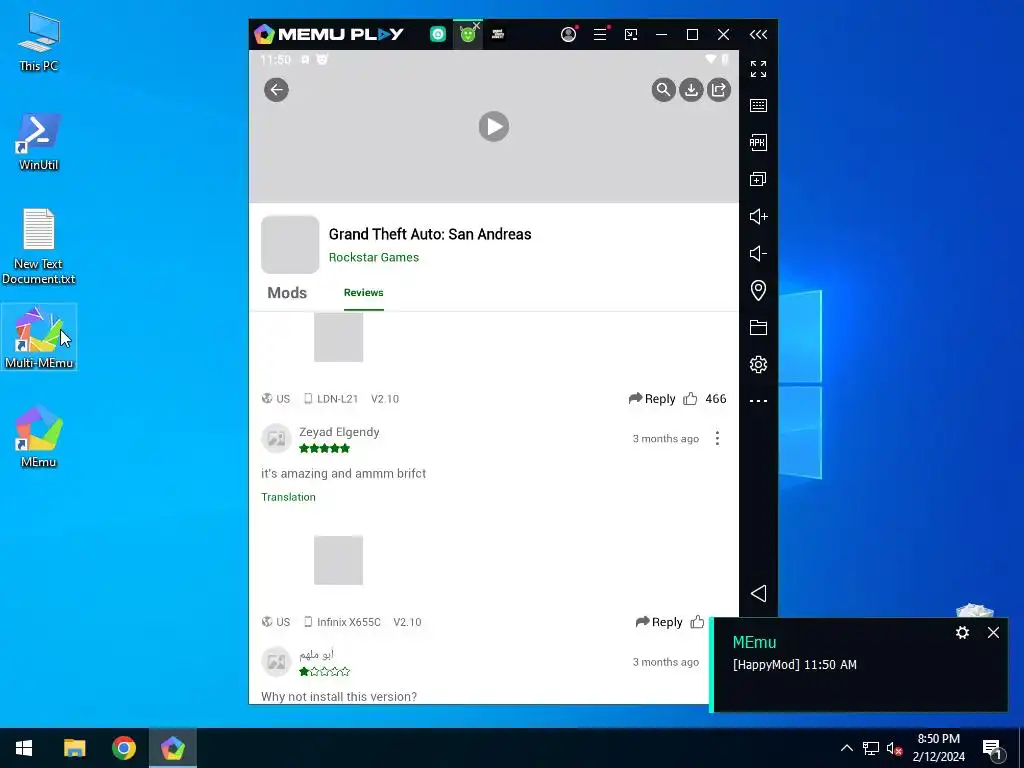Tap the download icon in the app header

[691, 90]
